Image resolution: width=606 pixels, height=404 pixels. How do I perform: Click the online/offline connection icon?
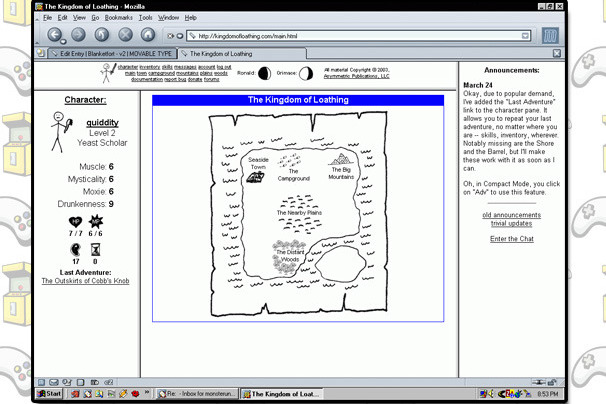point(538,382)
